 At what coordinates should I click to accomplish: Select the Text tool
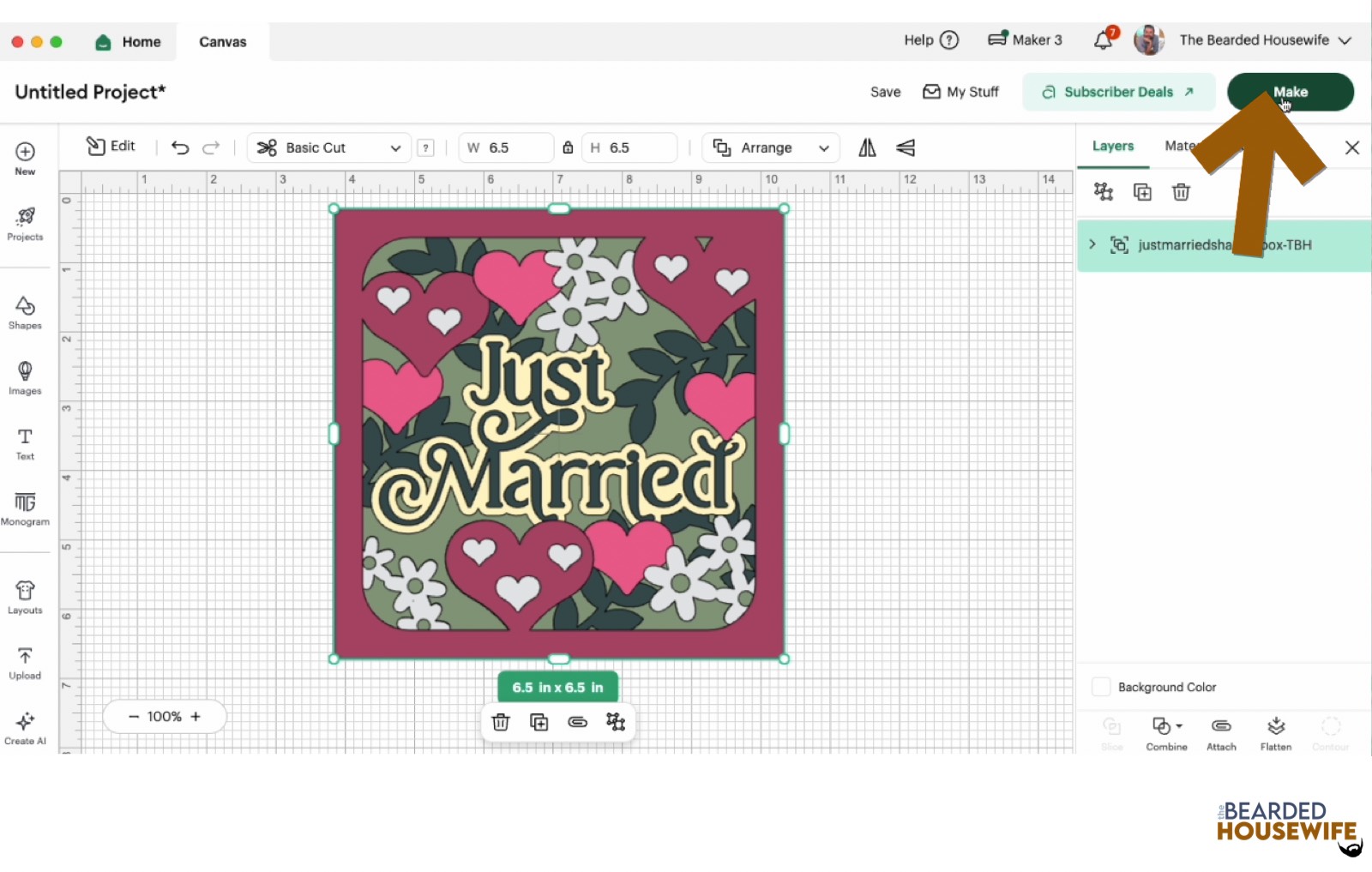pyautogui.click(x=25, y=443)
